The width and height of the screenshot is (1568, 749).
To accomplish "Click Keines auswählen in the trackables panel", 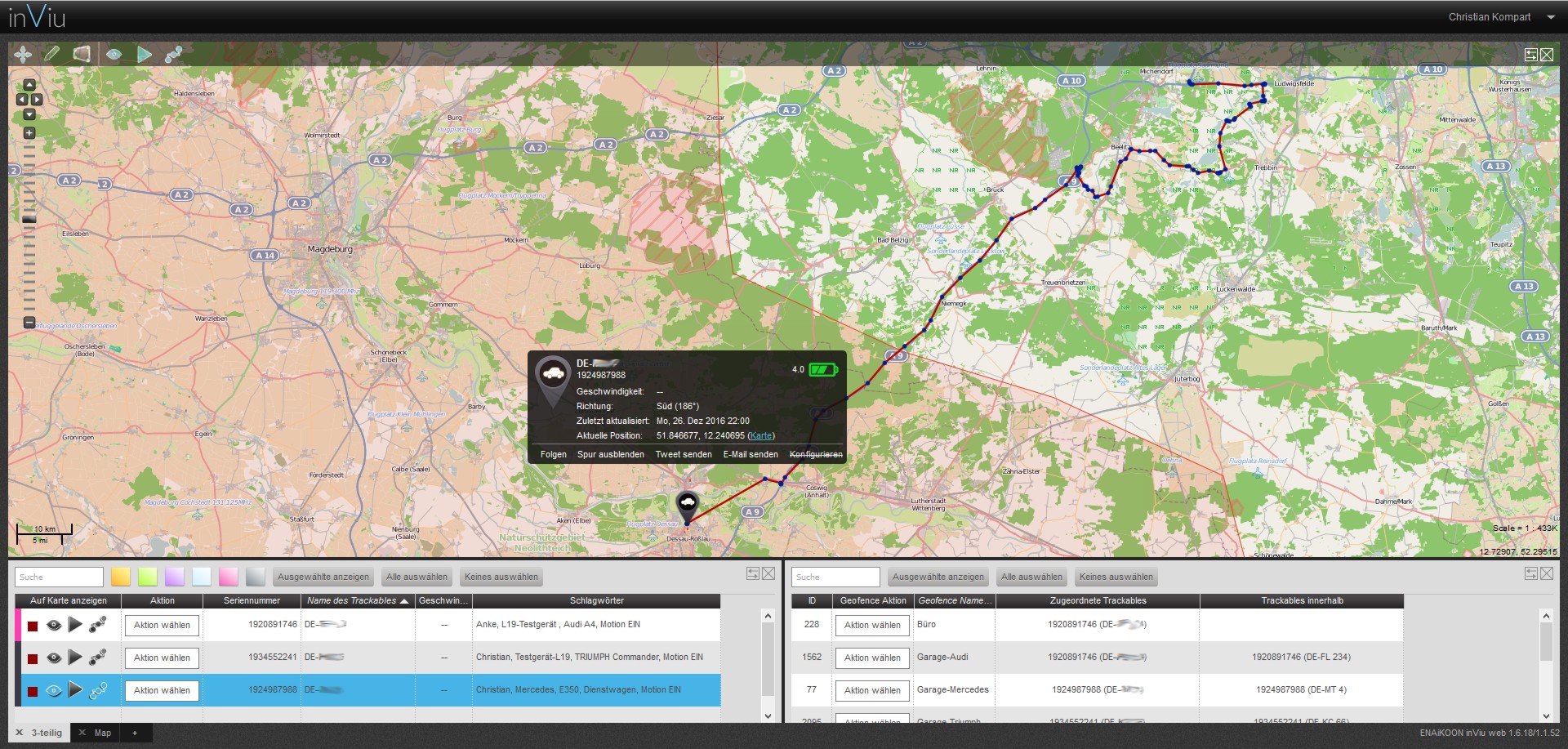I will (501, 577).
